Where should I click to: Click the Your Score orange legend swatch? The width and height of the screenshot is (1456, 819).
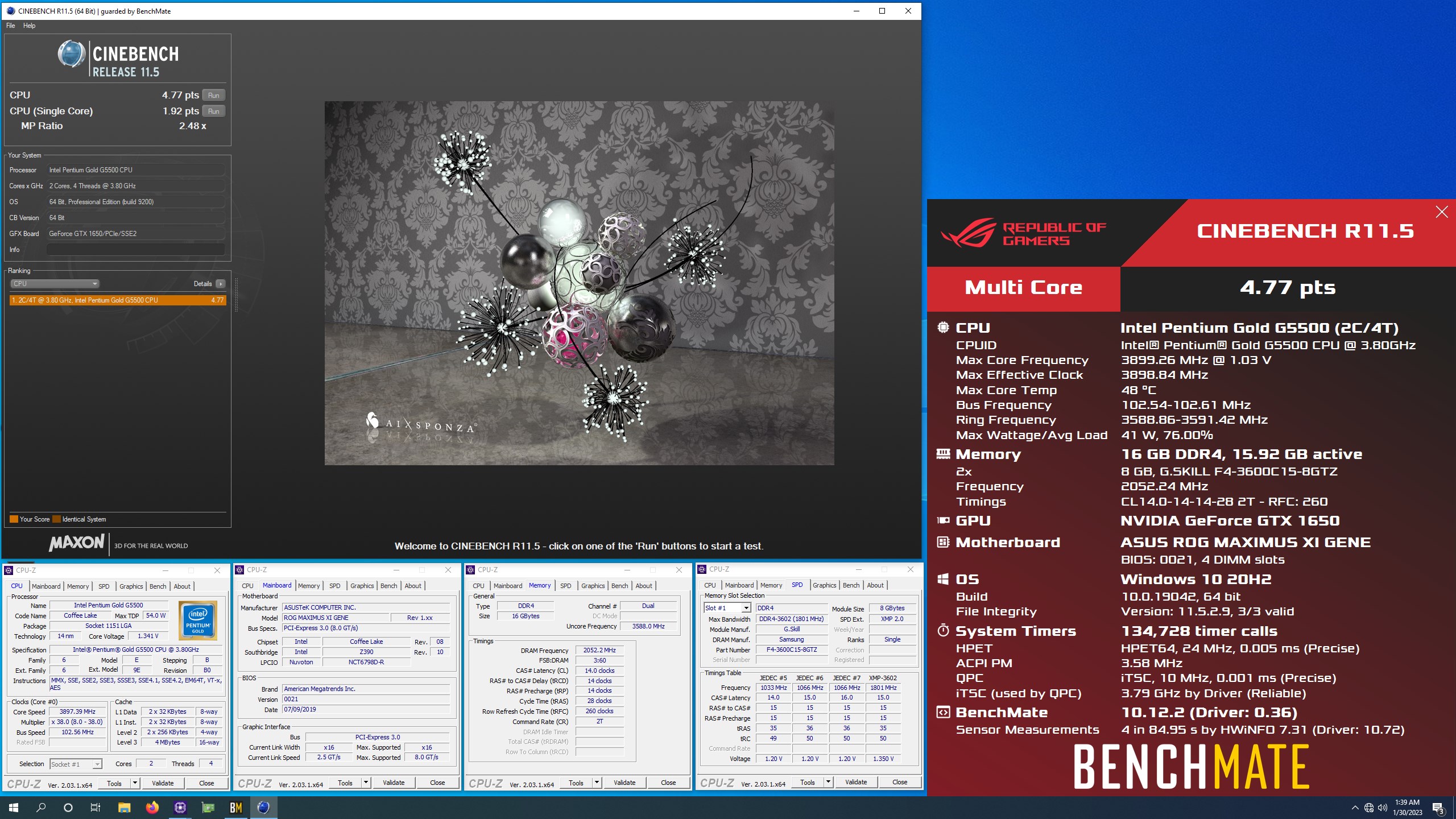click(x=14, y=519)
